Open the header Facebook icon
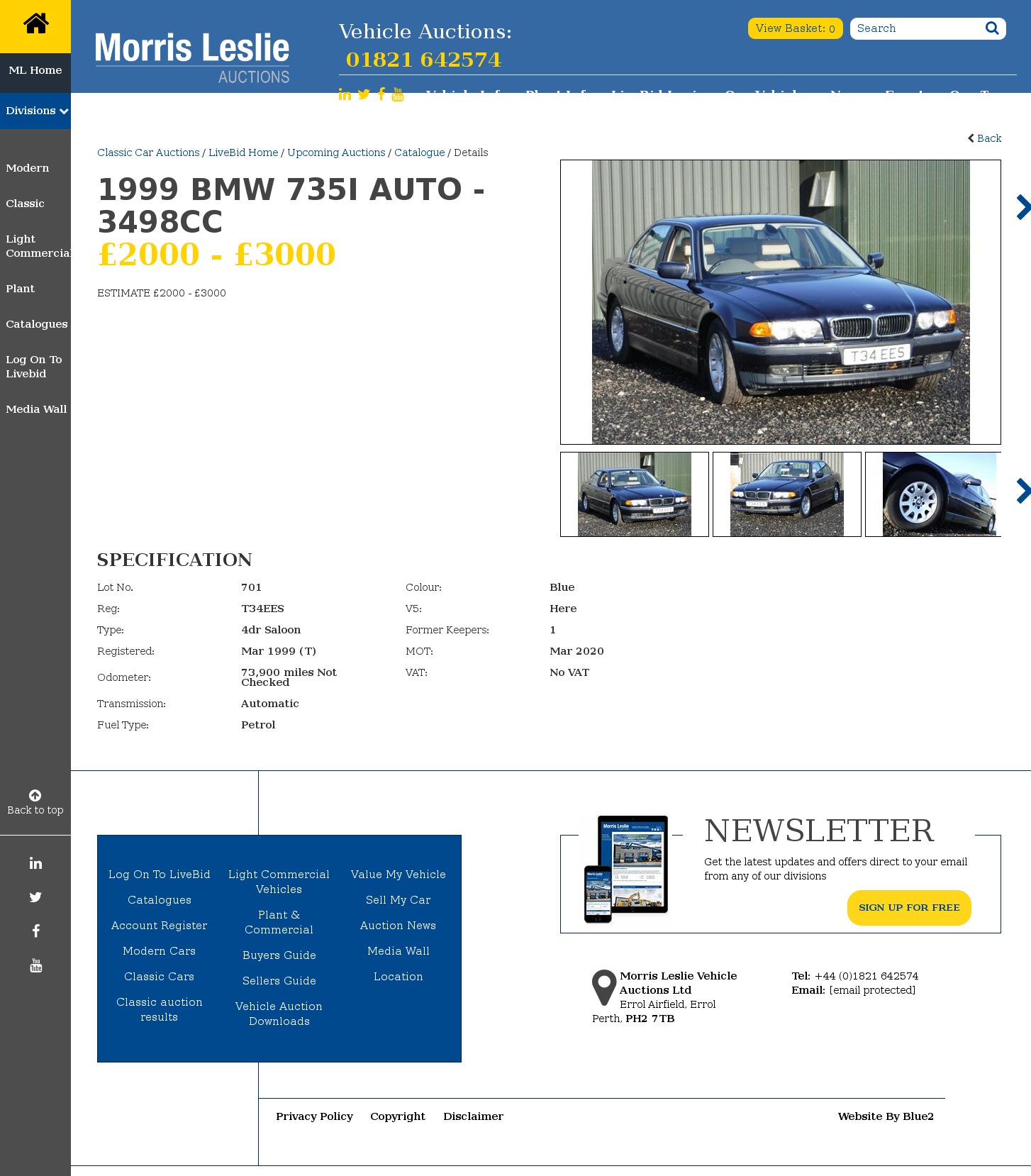This screenshot has height=1176, width=1031. (381, 94)
